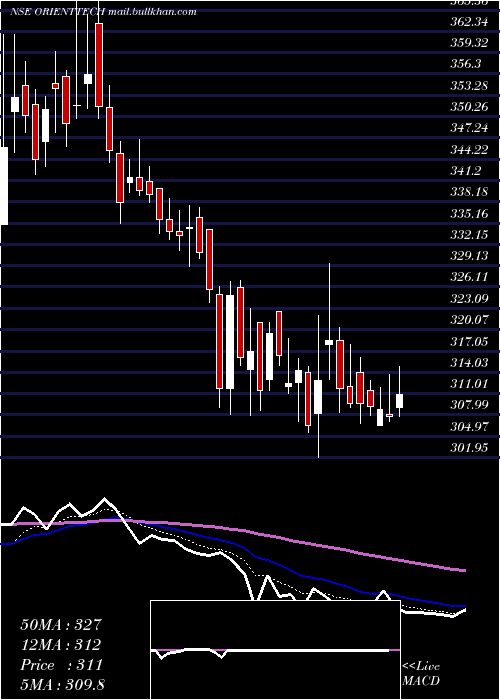
Task: Click the 326.11 price axis label
Action: click(469, 277)
